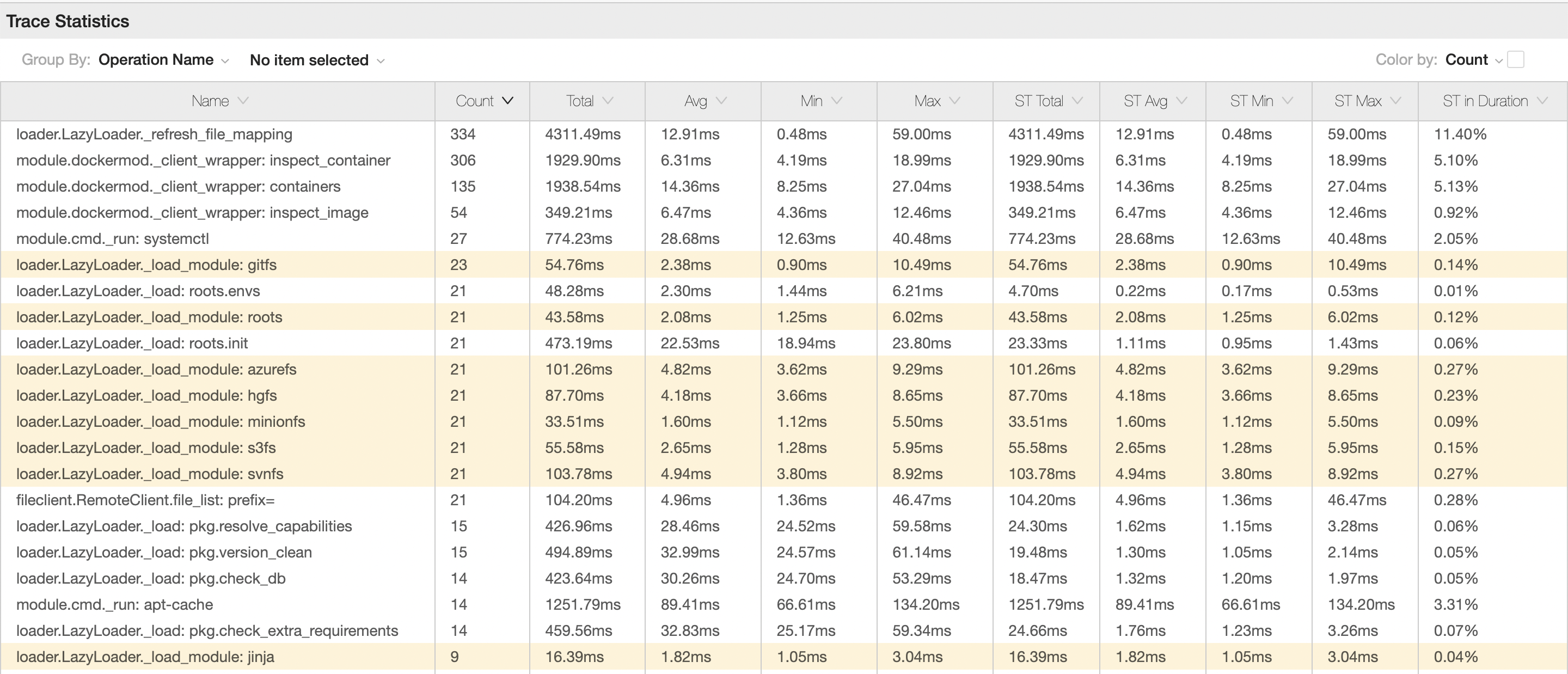This screenshot has width=1568, height=674.
Task: Sort by the ST Avg column arrow
Action: 1181,101
